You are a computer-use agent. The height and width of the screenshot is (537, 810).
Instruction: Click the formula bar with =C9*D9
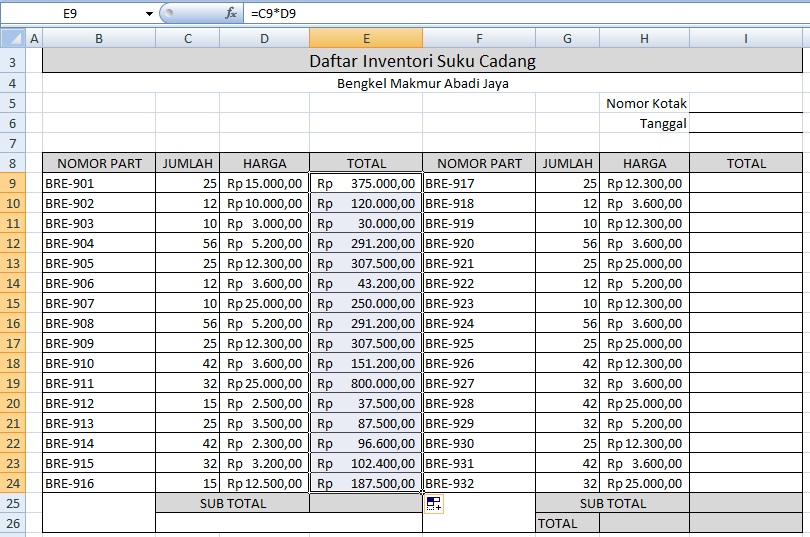pyautogui.click(x=527, y=13)
